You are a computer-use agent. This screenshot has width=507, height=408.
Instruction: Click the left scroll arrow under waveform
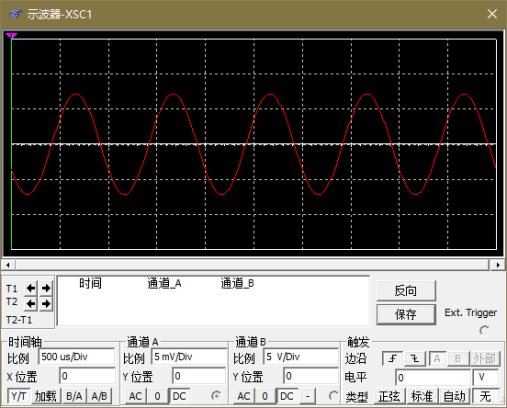[x=8, y=265]
